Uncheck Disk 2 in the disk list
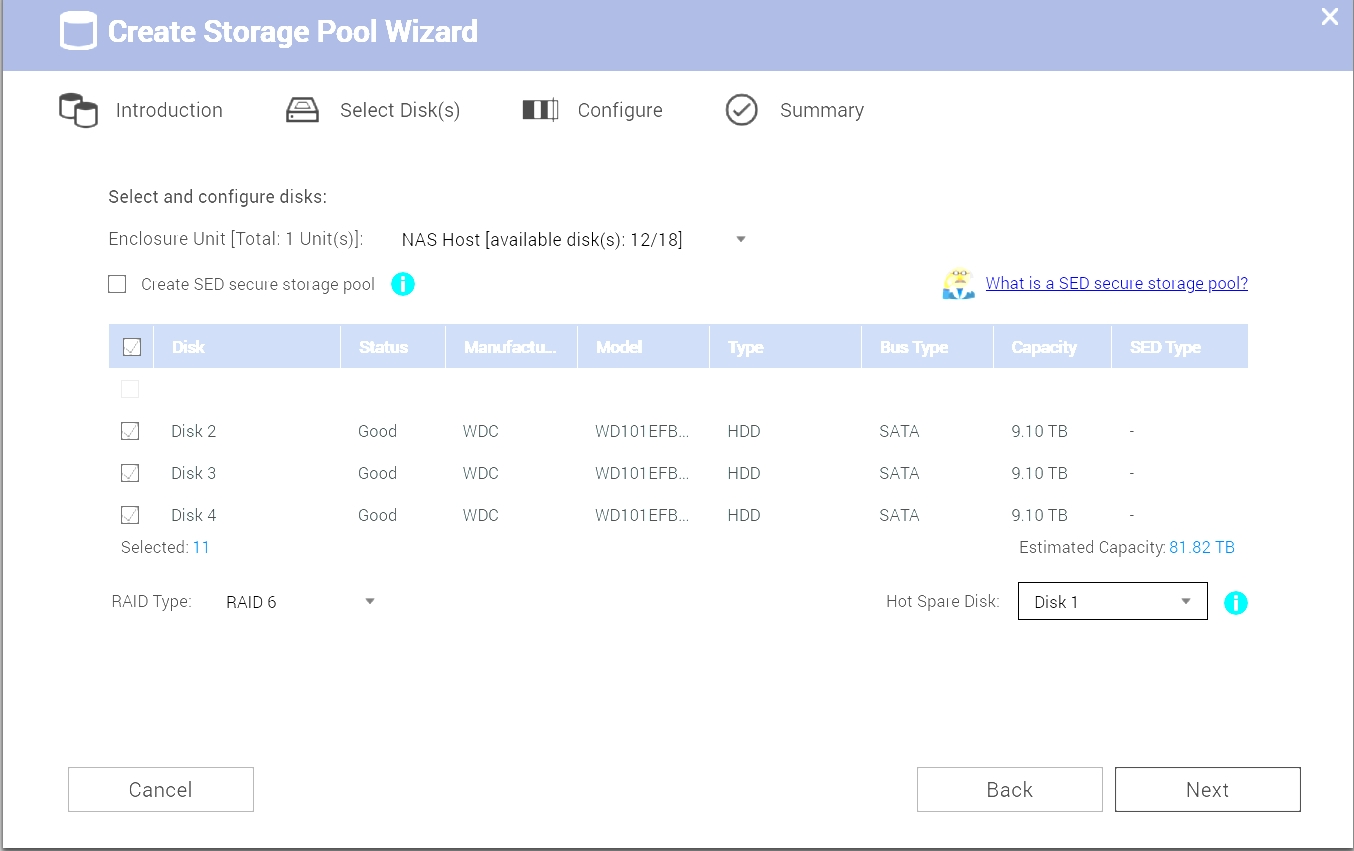1354x851 pixels. [130, 431]
